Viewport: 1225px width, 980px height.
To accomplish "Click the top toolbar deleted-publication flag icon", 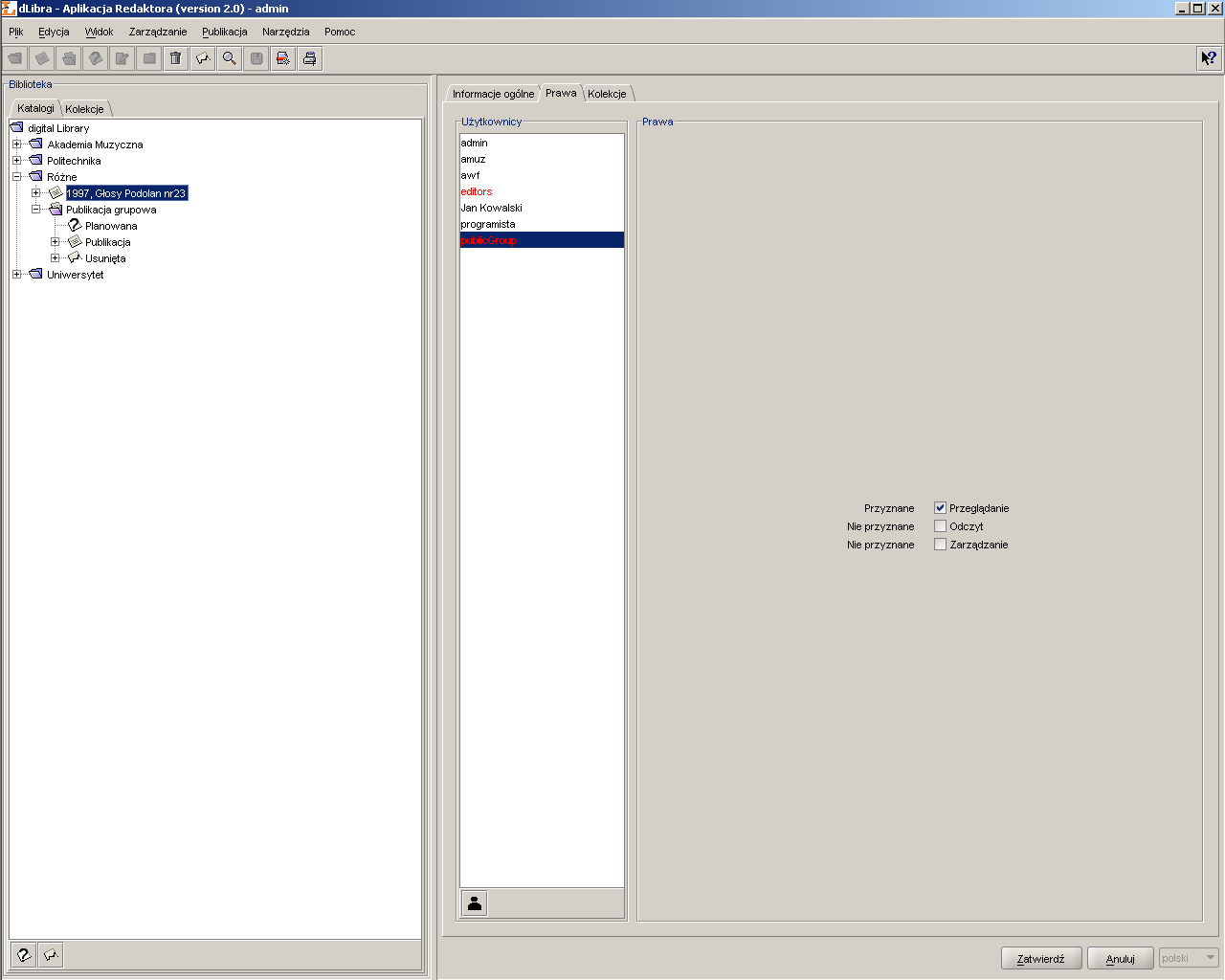I will point(203,58).
